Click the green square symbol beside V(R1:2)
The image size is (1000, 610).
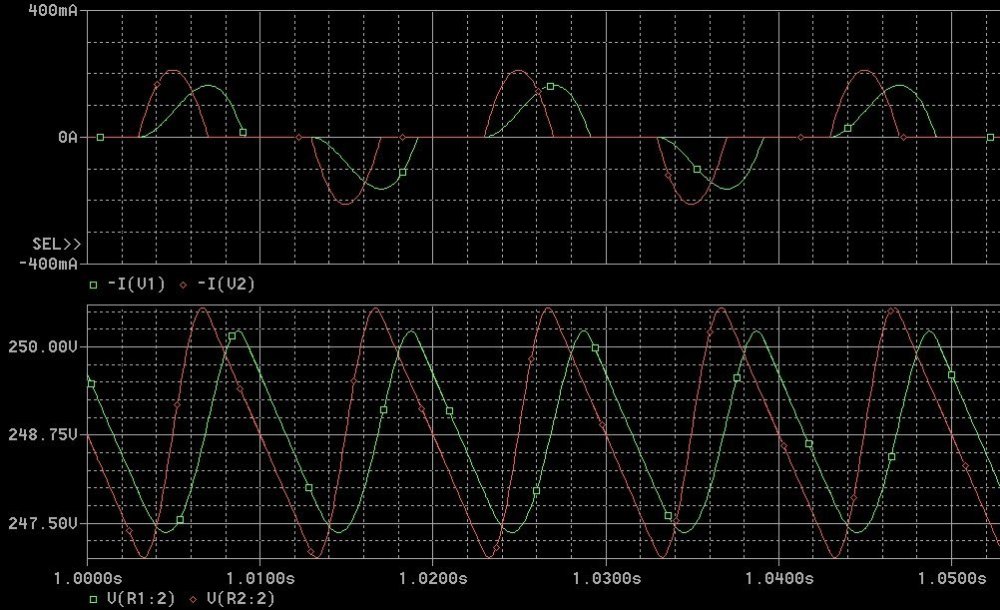(x=94, y=598)
